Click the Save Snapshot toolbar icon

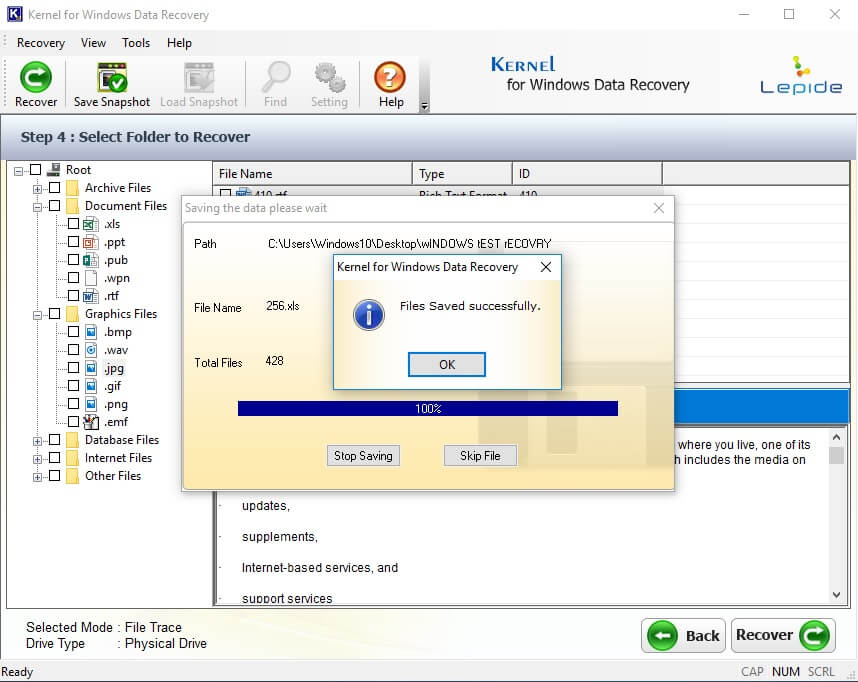(x=112, y=77)
